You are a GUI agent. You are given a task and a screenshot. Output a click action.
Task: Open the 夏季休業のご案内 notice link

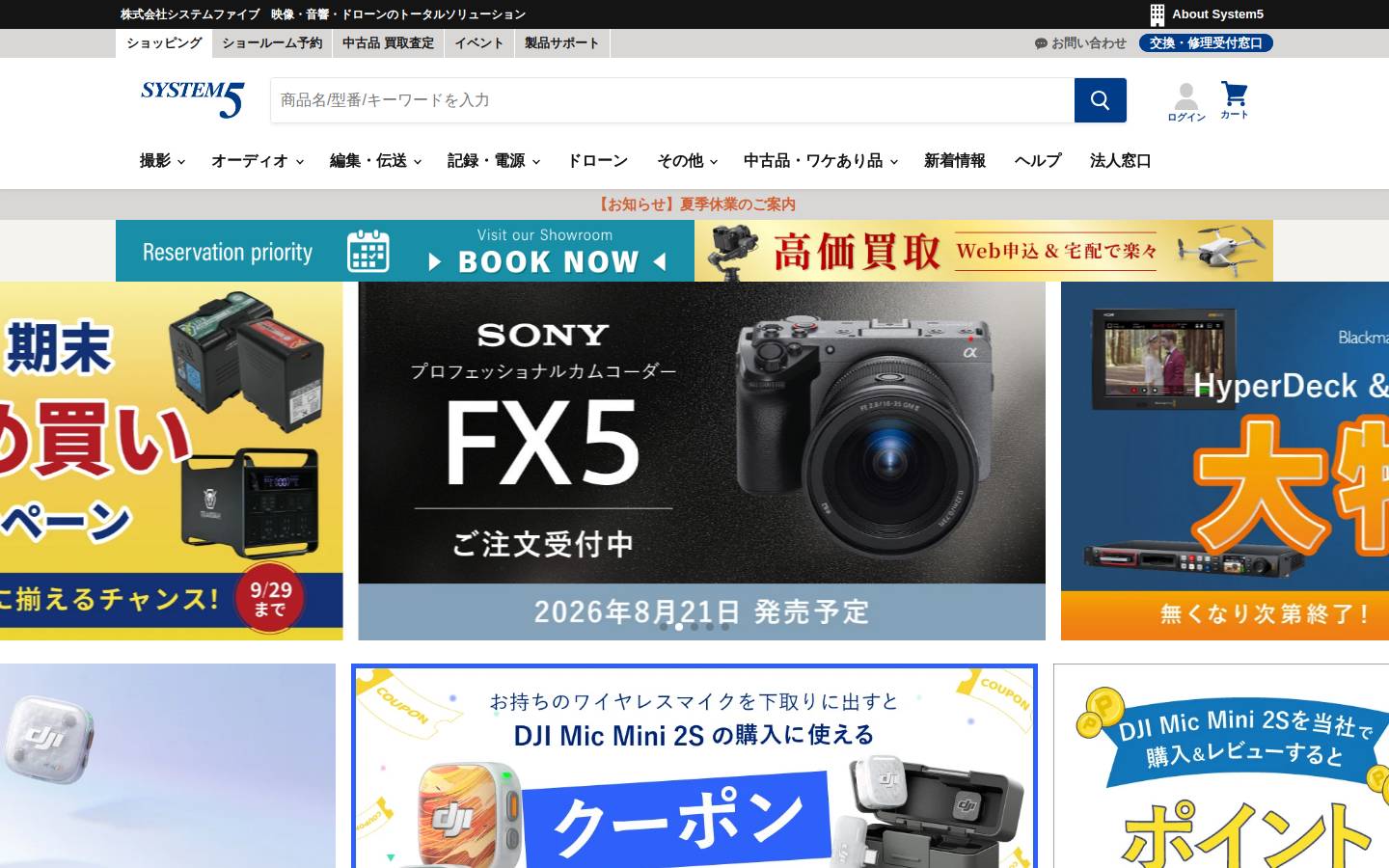(x=694, y=204)
